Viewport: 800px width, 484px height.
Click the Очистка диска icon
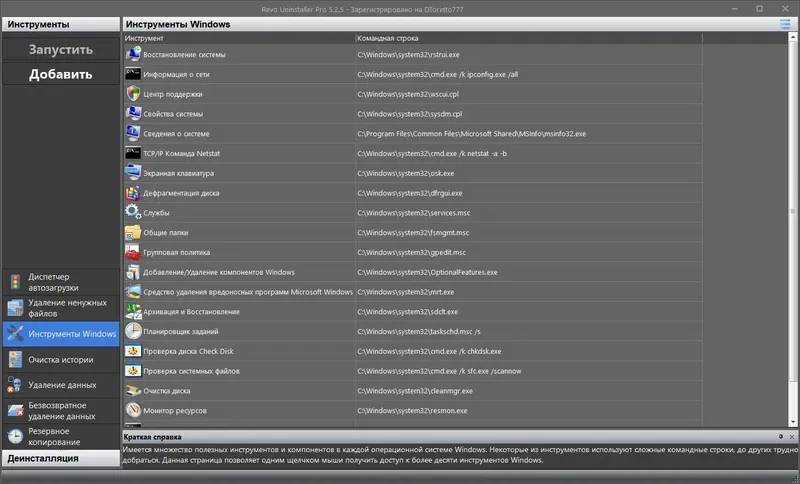click(133, 391)
